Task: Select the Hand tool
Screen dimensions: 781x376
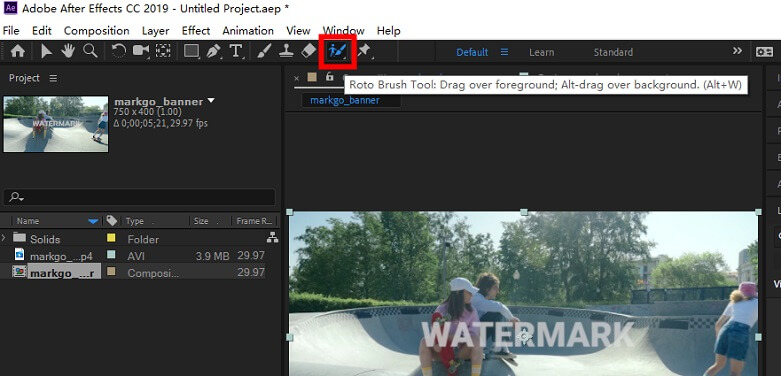Action: click(x=68, y=51)
